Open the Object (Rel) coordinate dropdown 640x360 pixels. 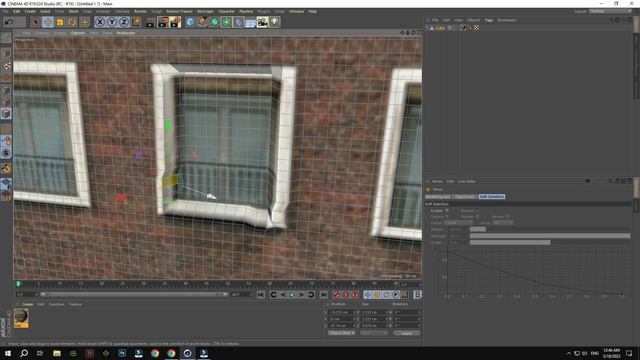341,333
